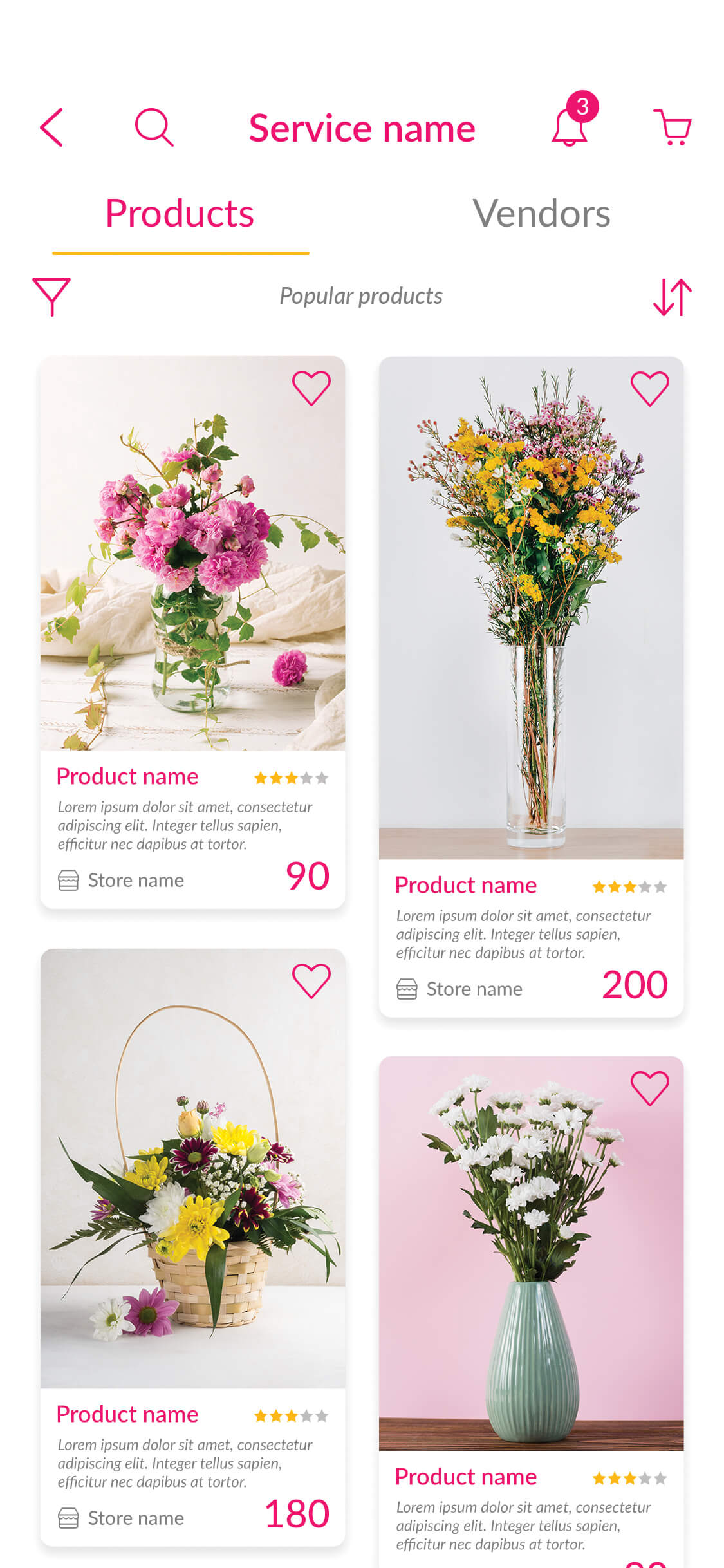
Task: Open Store name link on product priced 200
Action: coord(474,989)
